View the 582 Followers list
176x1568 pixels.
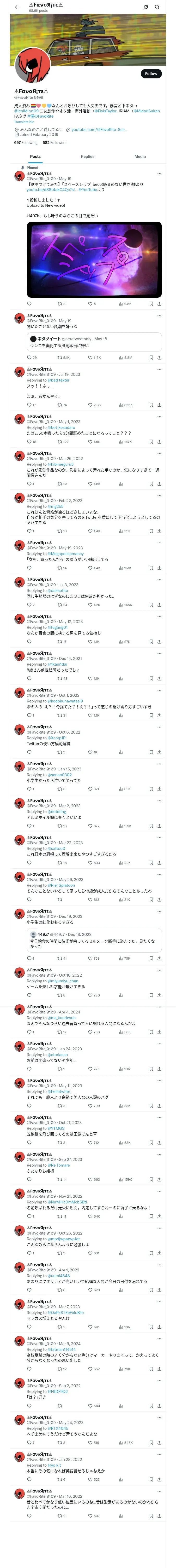click(54, 142)
